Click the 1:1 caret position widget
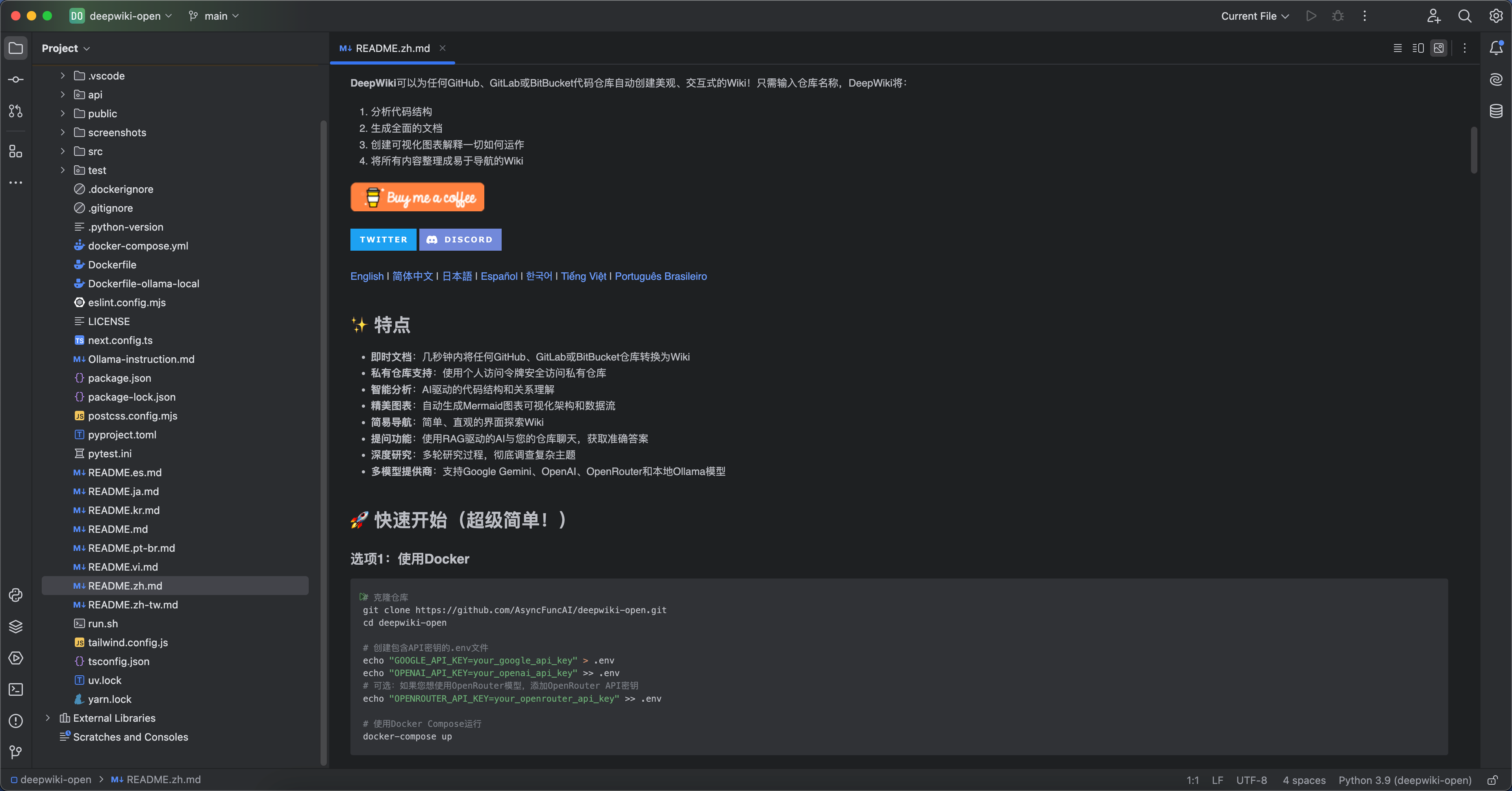 coord(1193,780)
